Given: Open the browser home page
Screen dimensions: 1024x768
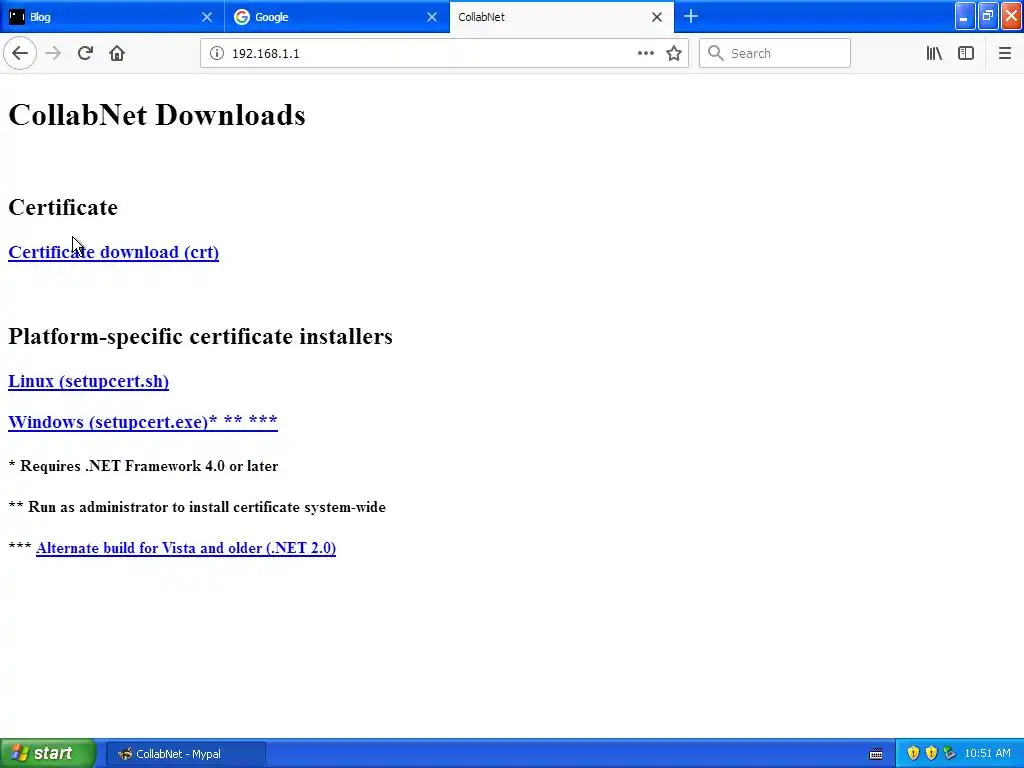Looking at the screenshot, I should [117, 54].
